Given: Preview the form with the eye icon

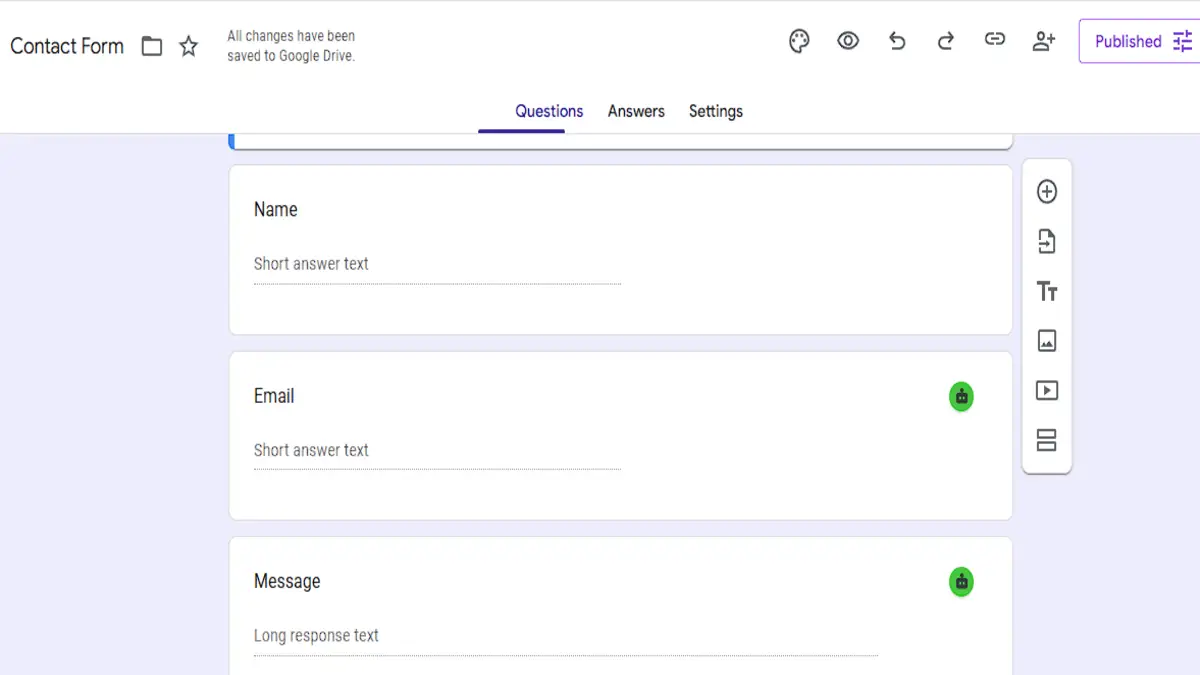Looking at the screenshot, I should tap(848, 41).
